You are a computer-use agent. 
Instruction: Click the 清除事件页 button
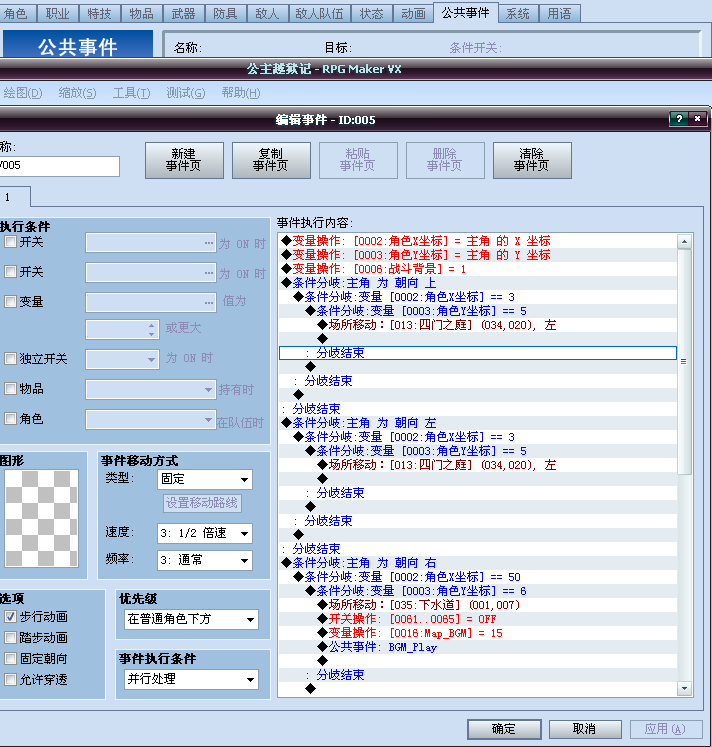pyautogui.click(x=532, y=160)
